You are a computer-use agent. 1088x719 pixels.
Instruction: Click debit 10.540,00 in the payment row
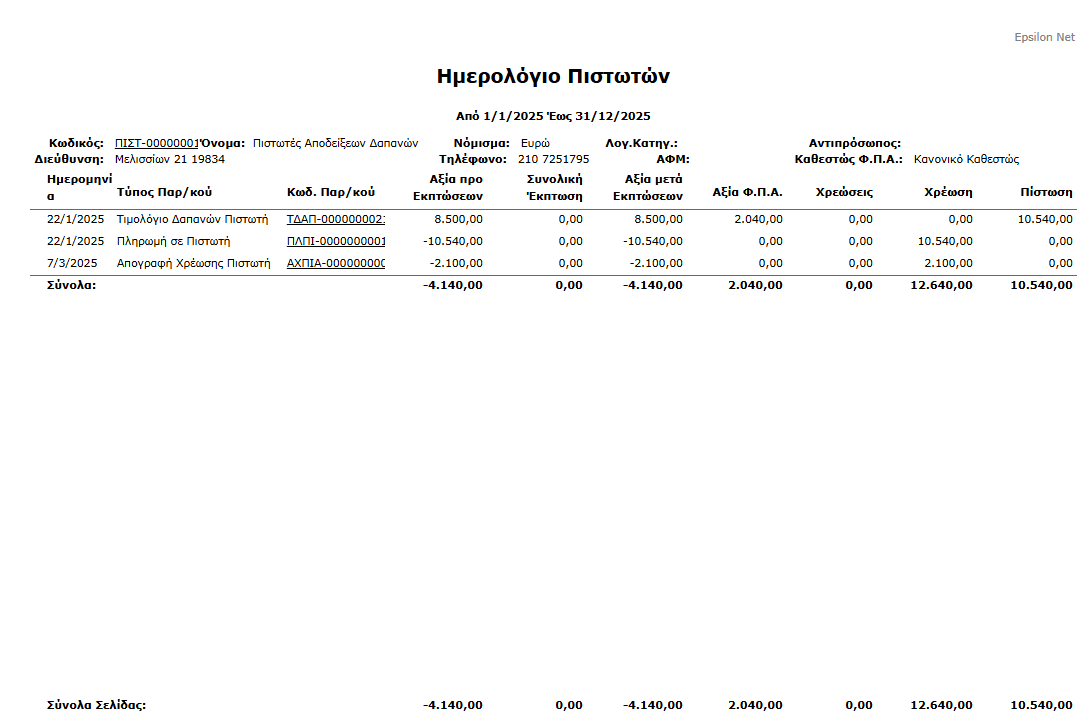945,242
